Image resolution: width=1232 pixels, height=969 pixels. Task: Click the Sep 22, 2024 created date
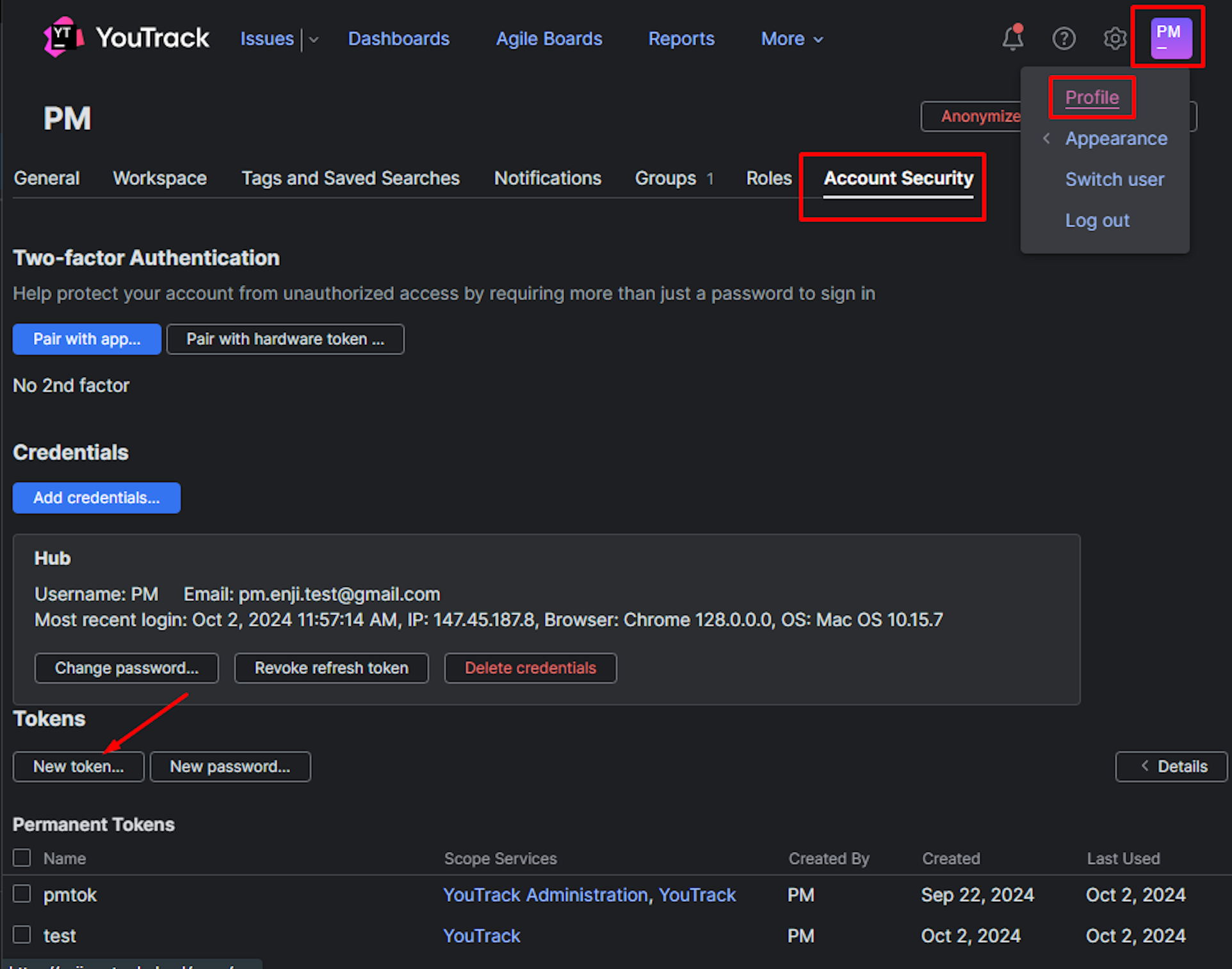click(x=977, y=895)
